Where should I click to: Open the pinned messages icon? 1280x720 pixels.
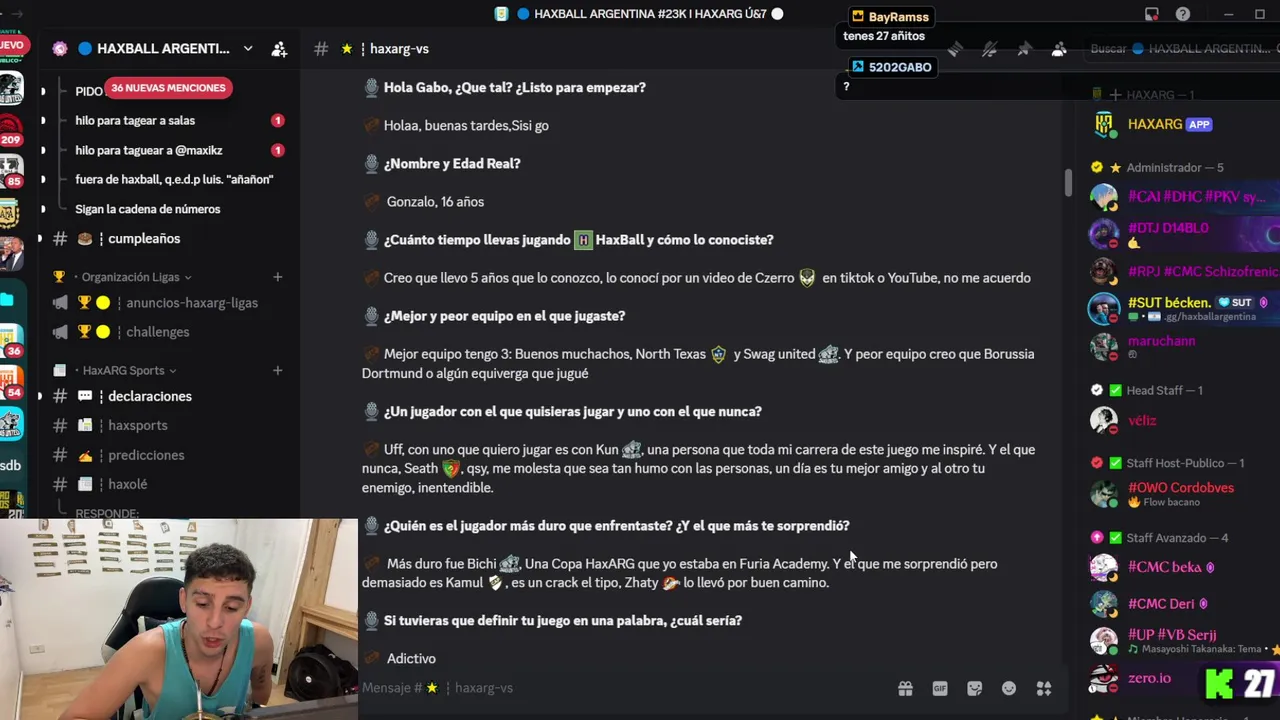click(1024, 49)
